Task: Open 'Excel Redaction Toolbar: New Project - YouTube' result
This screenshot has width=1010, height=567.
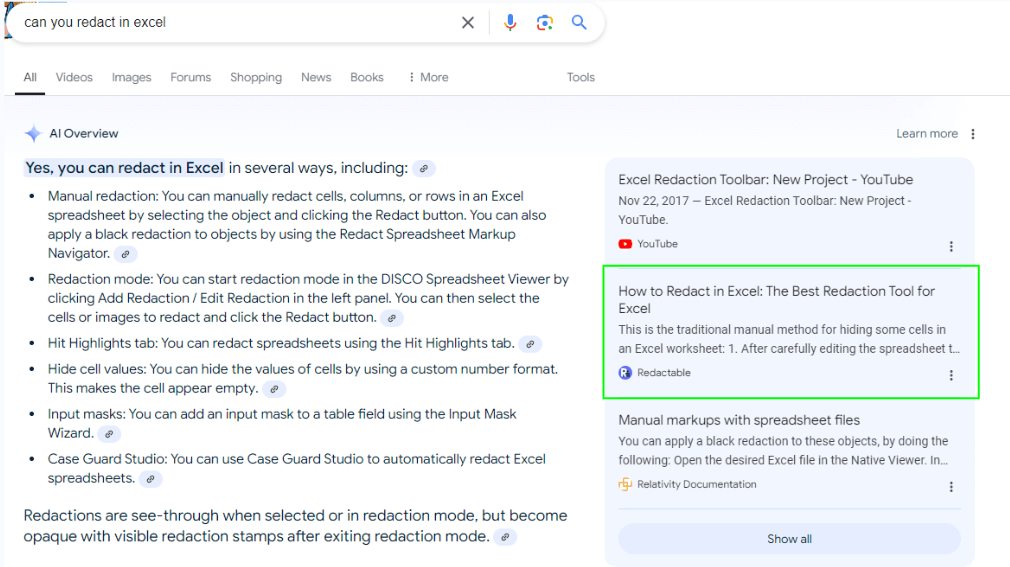Action: pyautogui.click(x=765, y=180)
